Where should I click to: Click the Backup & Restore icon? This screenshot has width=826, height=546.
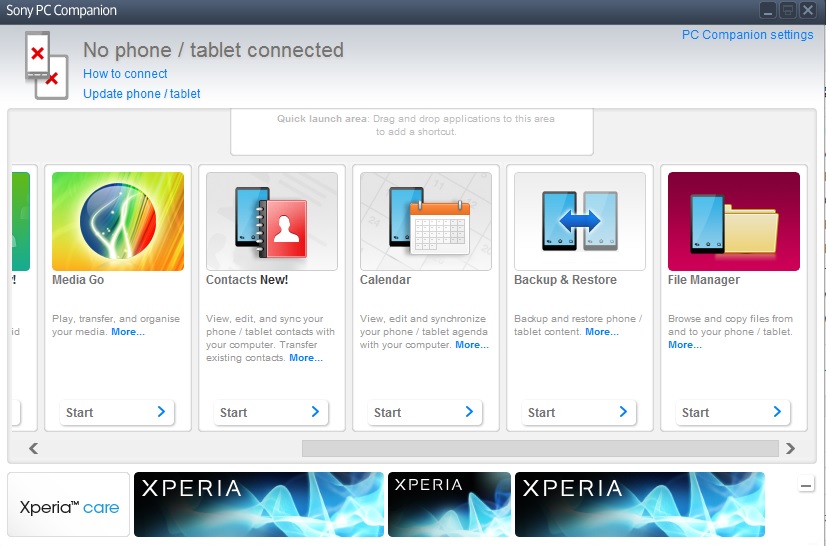click(580, 221)
